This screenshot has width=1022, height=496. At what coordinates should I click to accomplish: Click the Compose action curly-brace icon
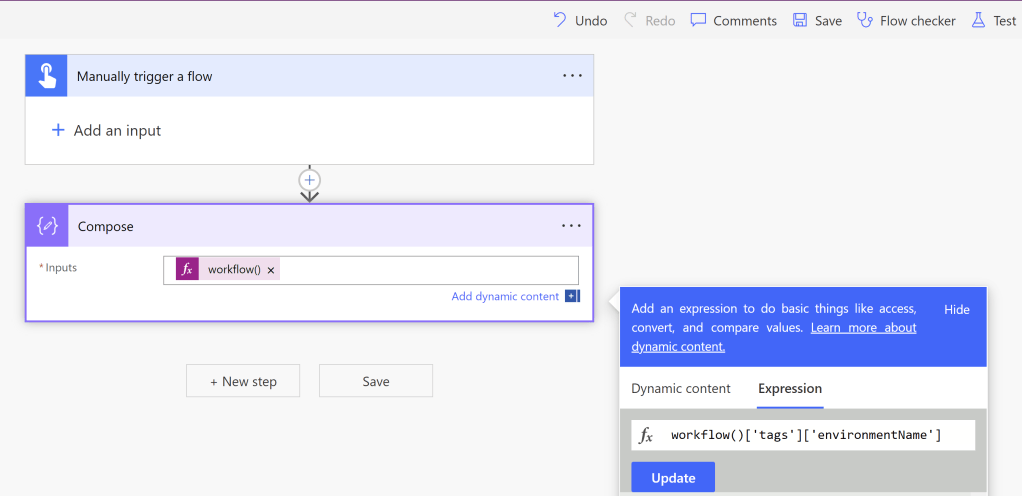coord(46,226)
